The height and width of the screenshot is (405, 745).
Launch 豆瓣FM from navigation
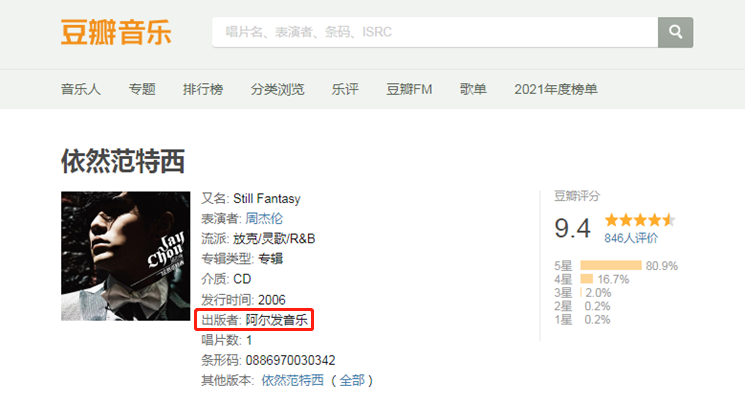coord(409,89)
